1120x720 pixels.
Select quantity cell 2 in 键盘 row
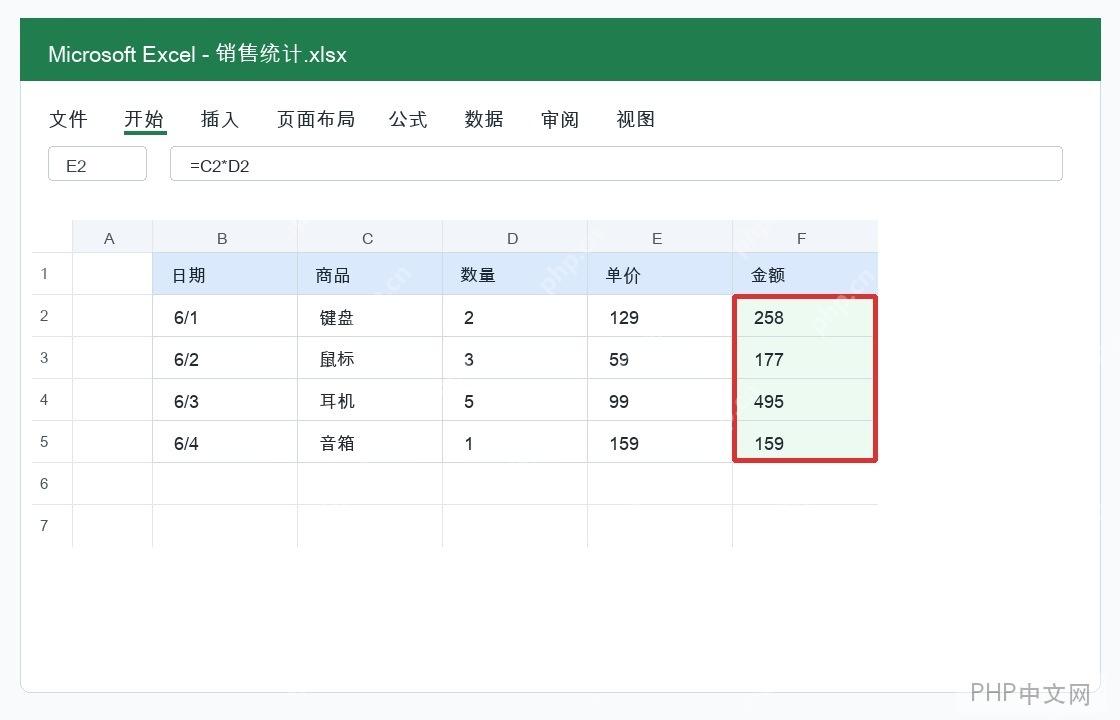[515, 316]
